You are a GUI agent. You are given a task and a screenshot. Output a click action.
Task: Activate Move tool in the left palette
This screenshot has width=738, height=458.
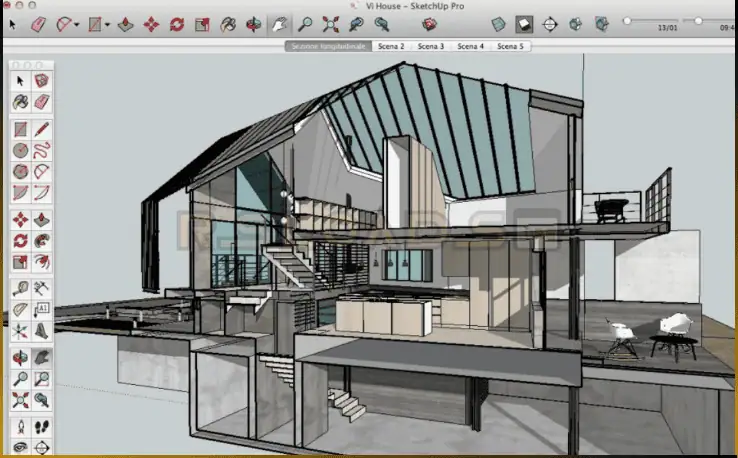click(x=20, y=220)
